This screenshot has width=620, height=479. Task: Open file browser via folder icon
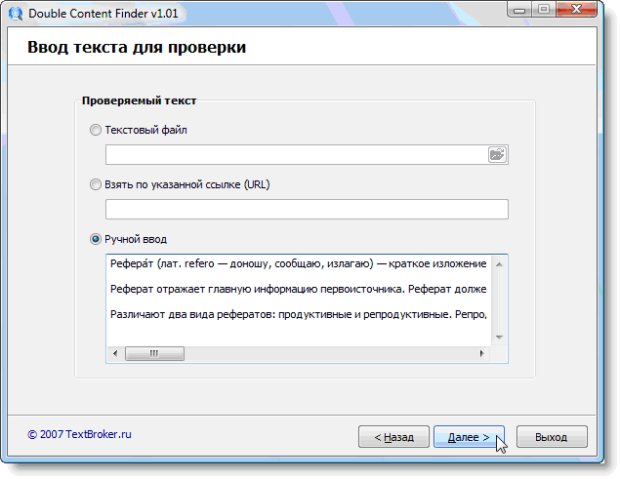(x=497, y=154)
